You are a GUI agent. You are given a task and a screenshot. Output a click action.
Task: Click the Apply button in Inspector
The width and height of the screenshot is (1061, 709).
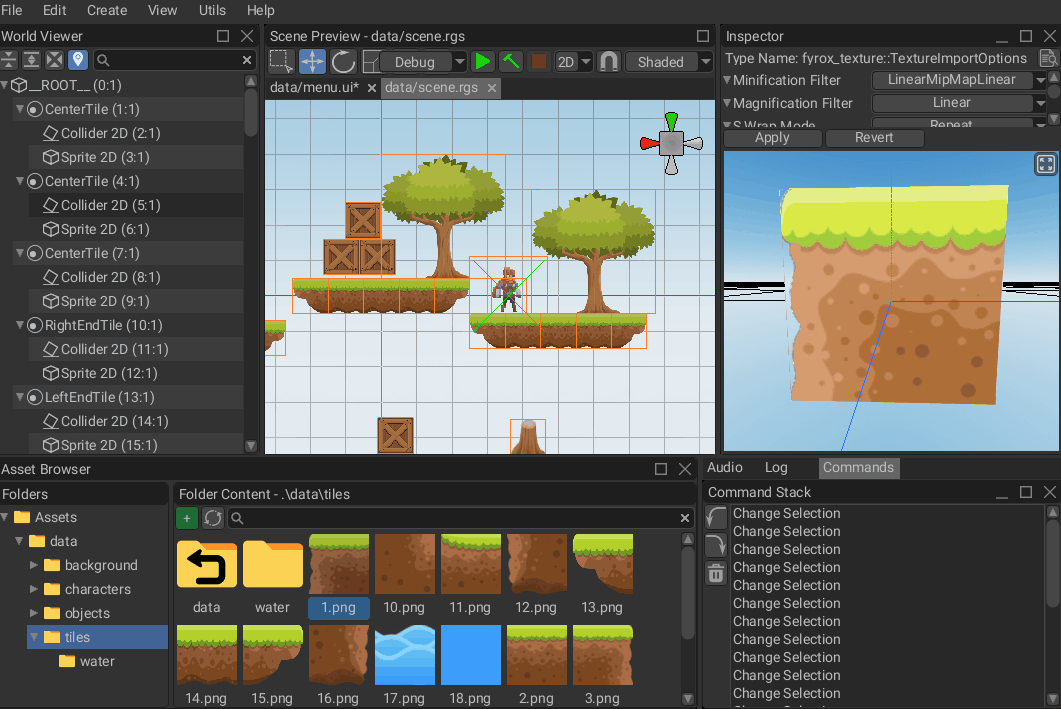click(772, 138)
